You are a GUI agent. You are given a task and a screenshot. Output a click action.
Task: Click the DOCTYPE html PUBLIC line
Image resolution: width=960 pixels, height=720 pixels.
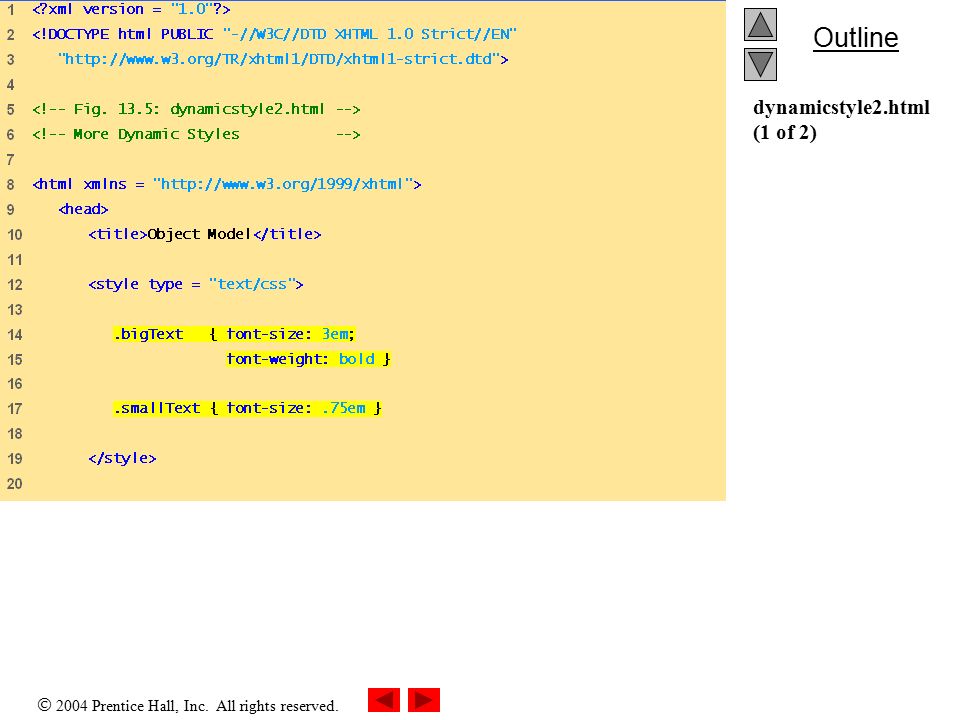[275, 34]
